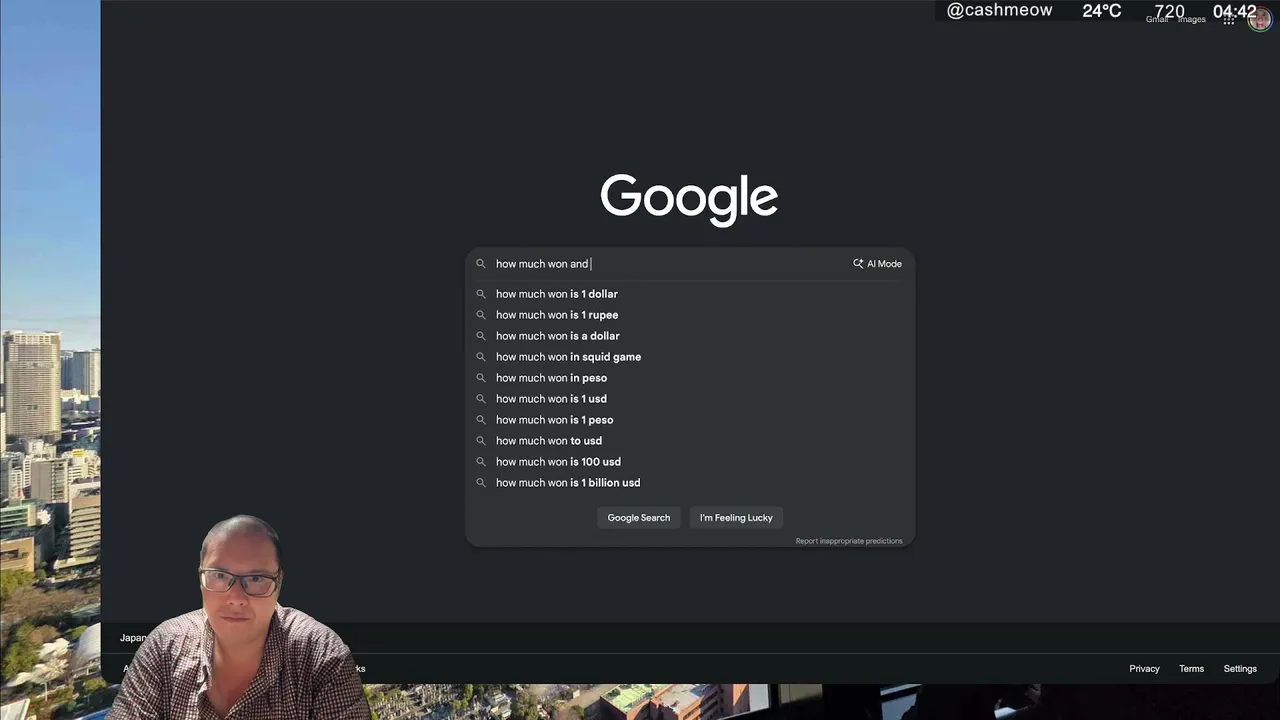1280x720 pixels.
Task: Click the search icon beside 'how much won is 1 dollar'
Action: [480, 294]
